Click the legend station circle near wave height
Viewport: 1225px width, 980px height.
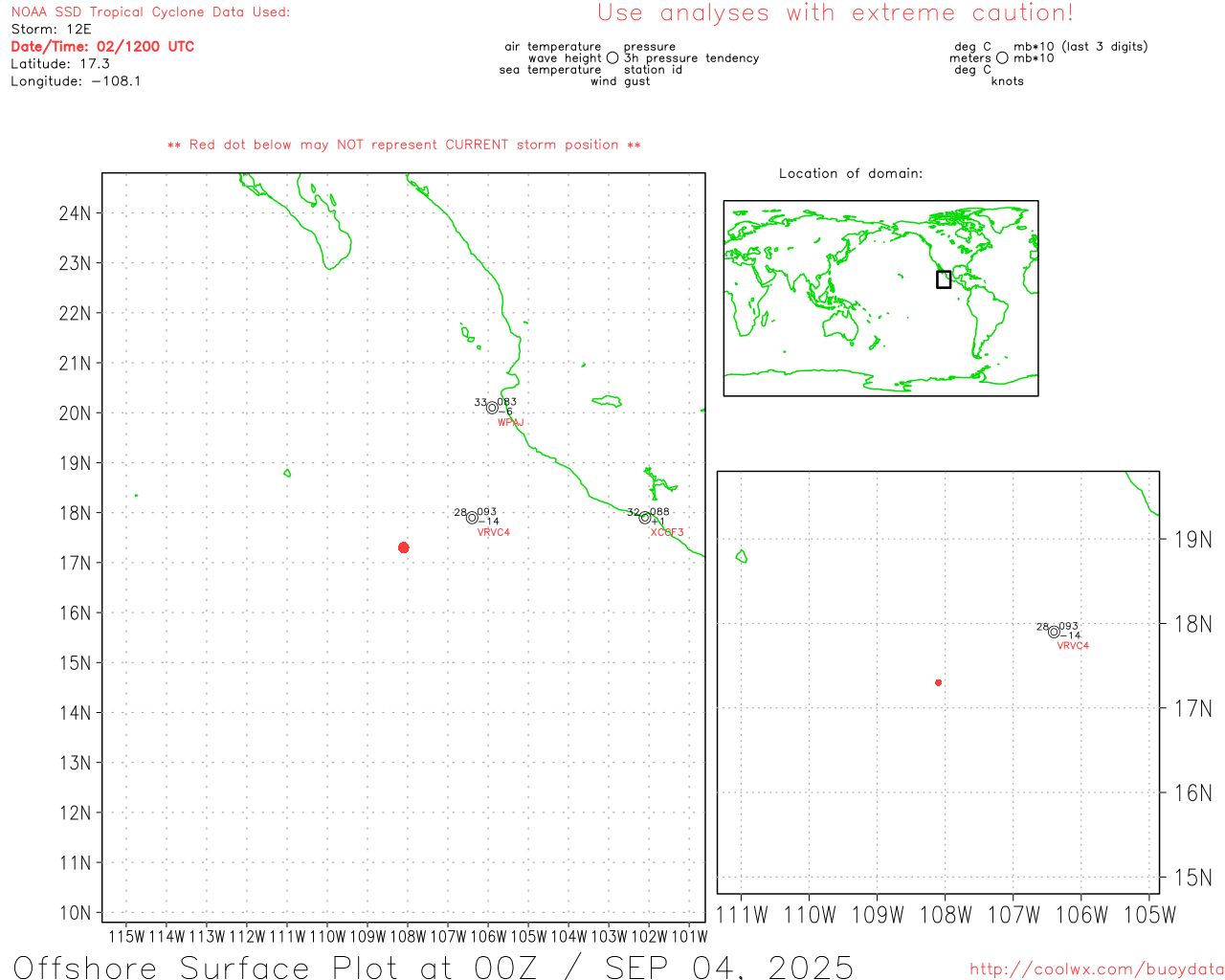(x=612, y=57)
